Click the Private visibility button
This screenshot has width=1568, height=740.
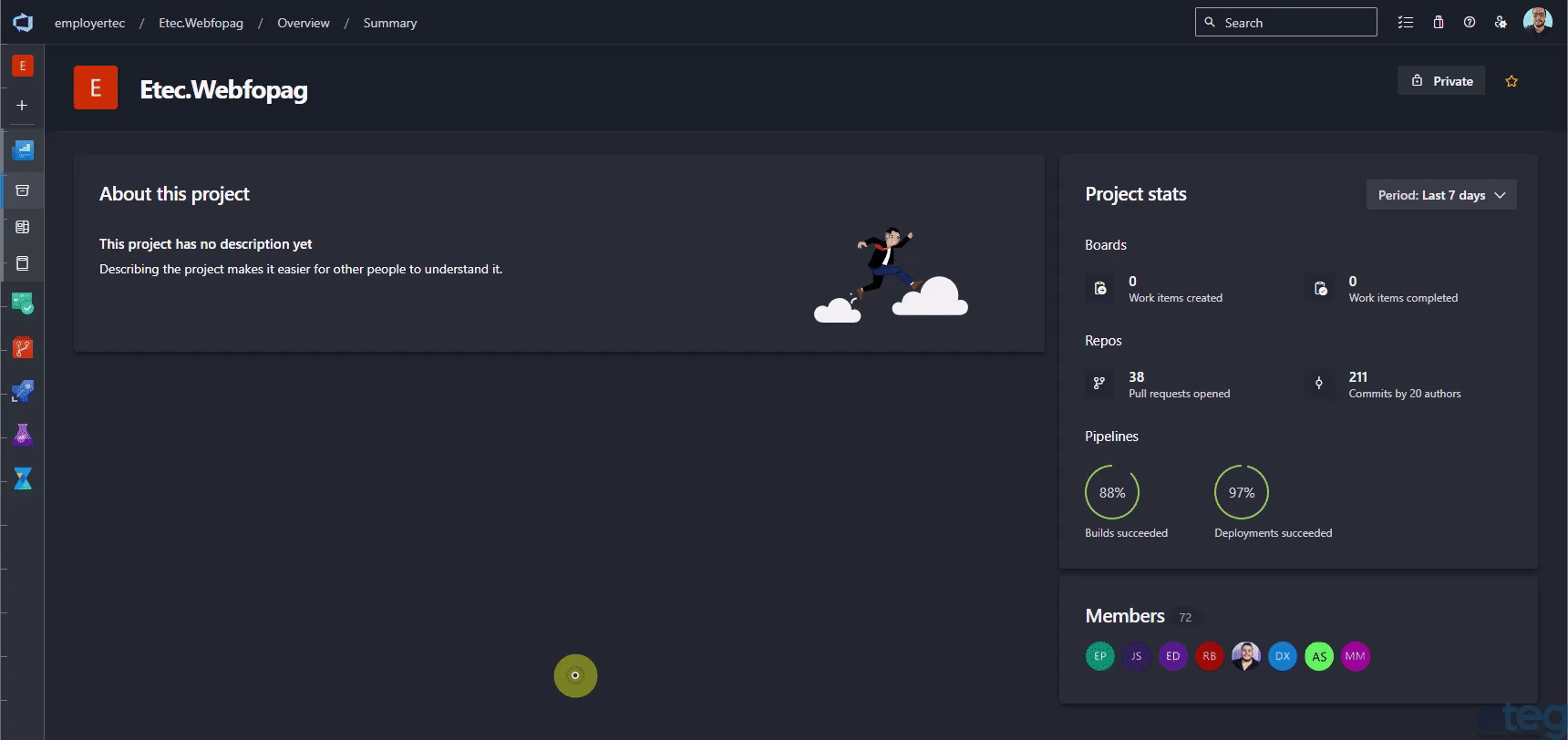(1441, 81)
